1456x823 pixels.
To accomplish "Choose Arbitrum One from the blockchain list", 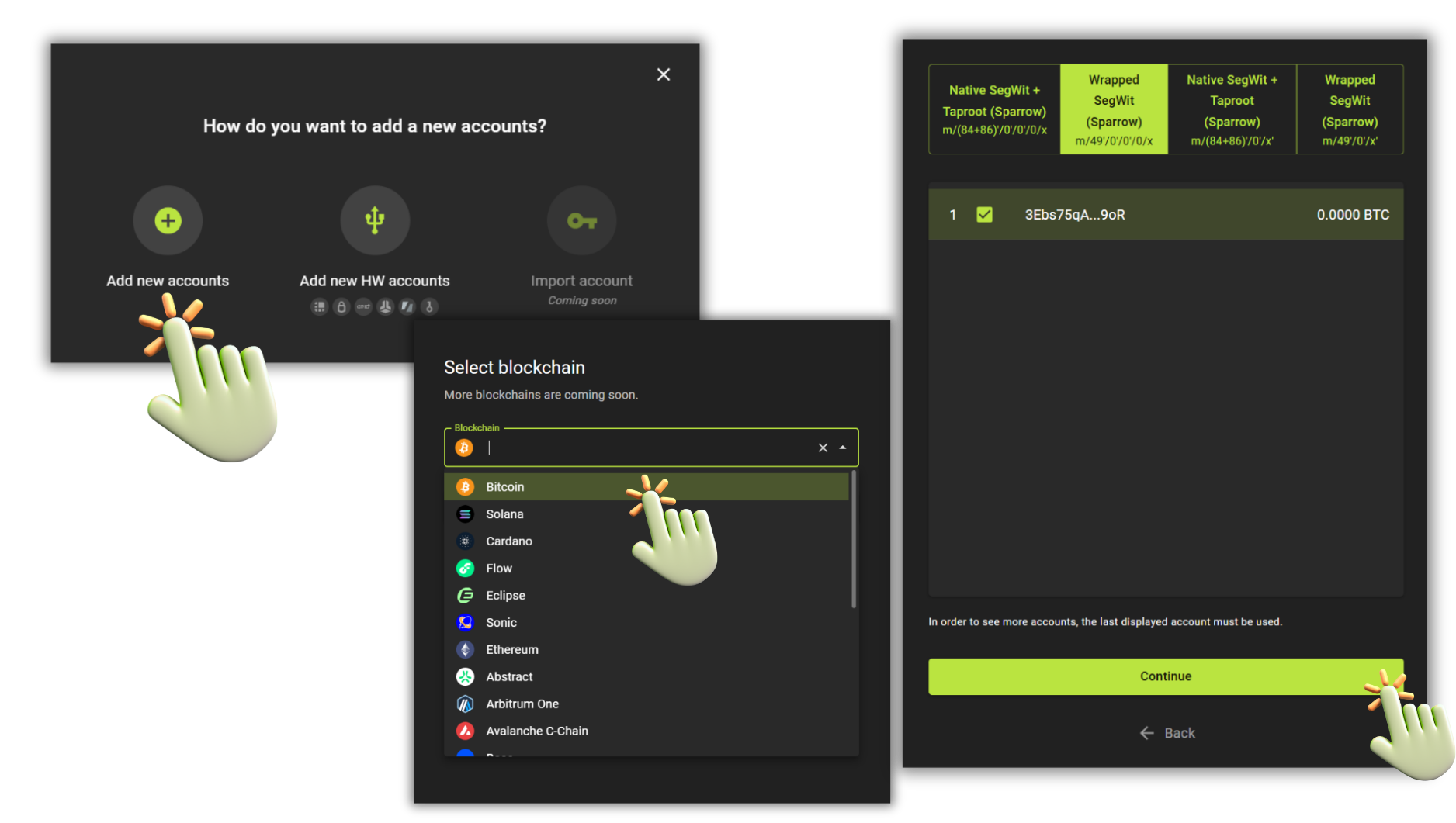I will (647, 704).
